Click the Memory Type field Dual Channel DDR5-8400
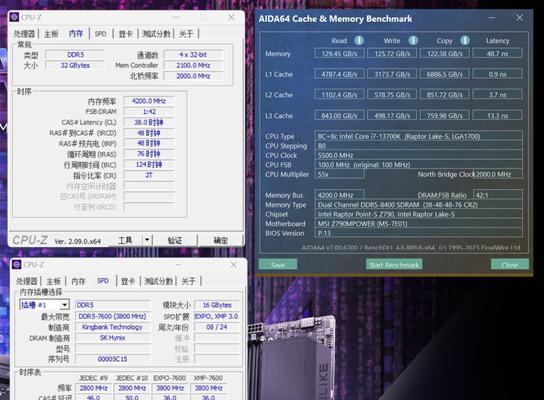The image size is (544, 400). (419, 205)
